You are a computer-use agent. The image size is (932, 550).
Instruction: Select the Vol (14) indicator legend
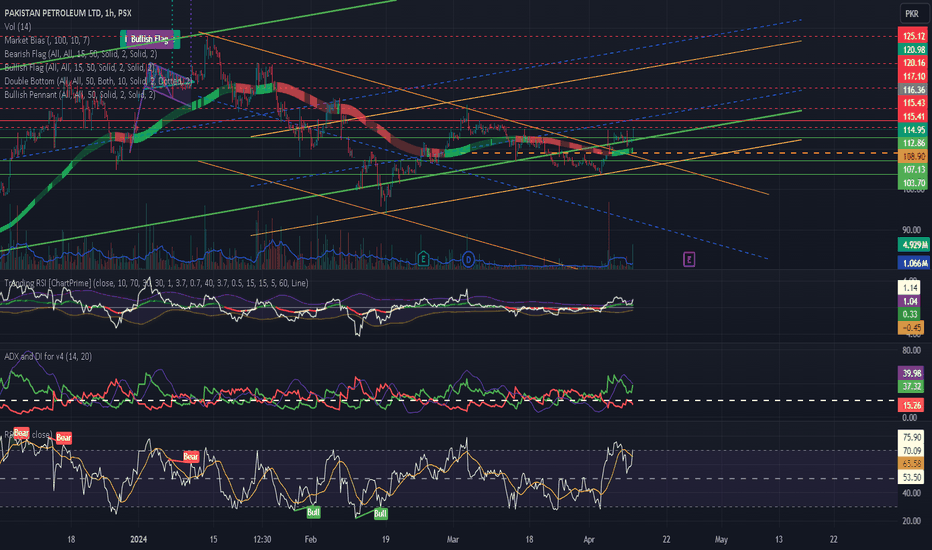click(x=18, y=27)
